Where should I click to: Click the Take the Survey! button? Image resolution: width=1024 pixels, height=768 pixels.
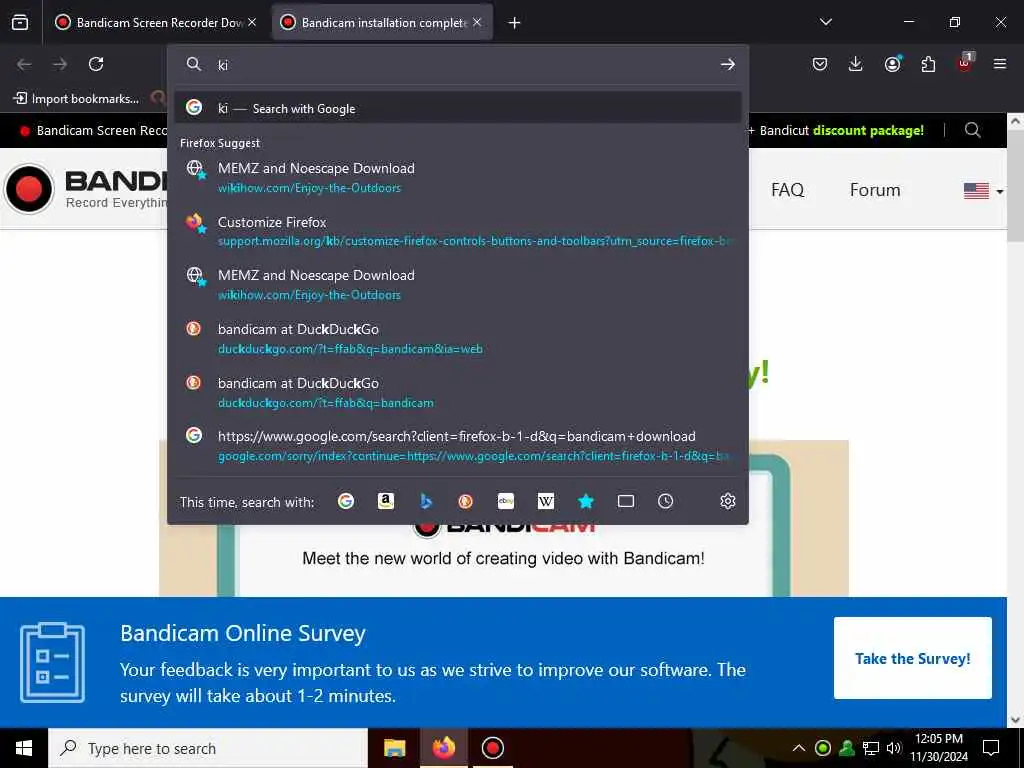[x=912, y=658]
